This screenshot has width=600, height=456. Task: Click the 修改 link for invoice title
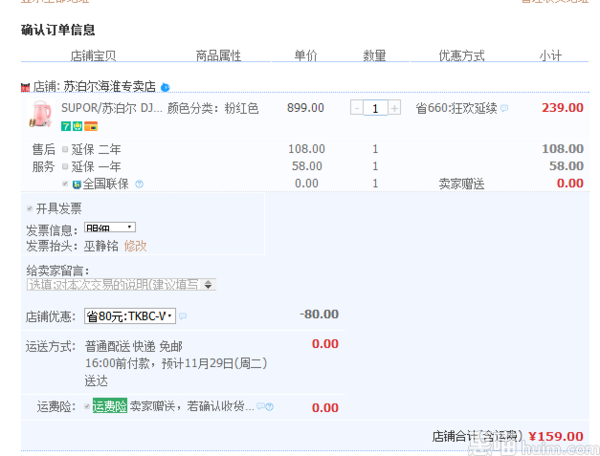135,245
